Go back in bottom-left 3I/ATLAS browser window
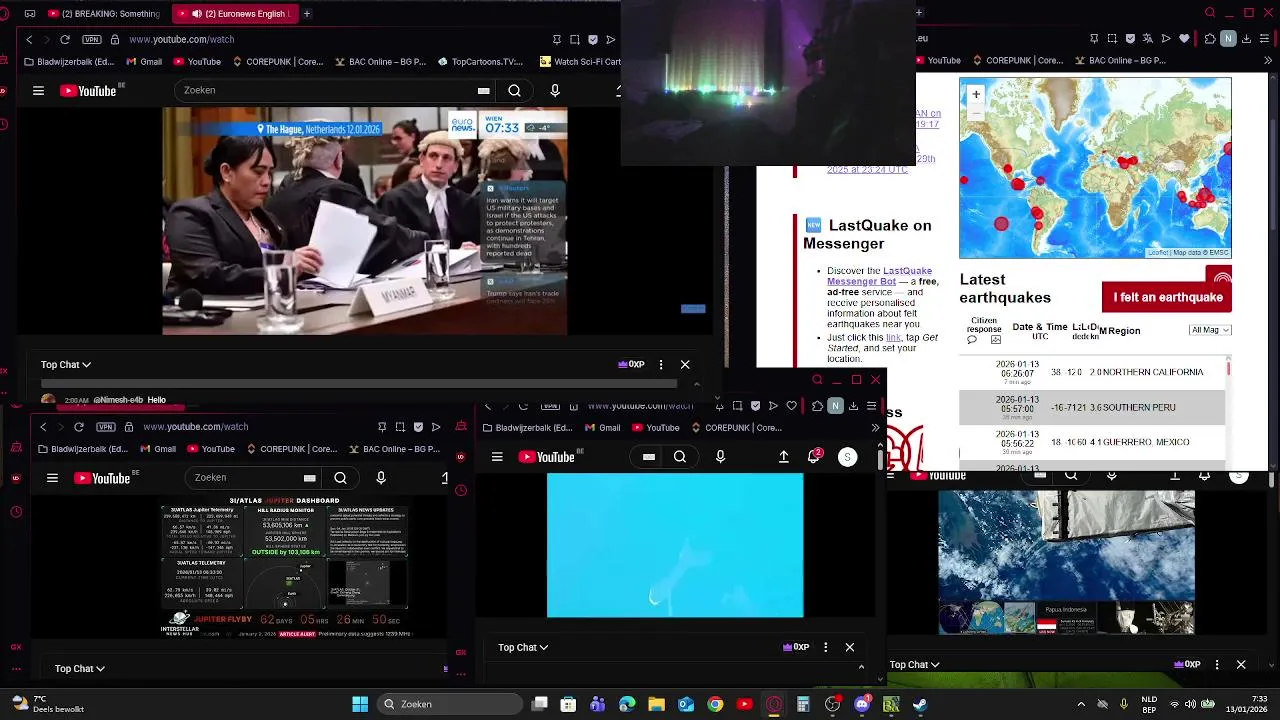 (x=43, y=427)
